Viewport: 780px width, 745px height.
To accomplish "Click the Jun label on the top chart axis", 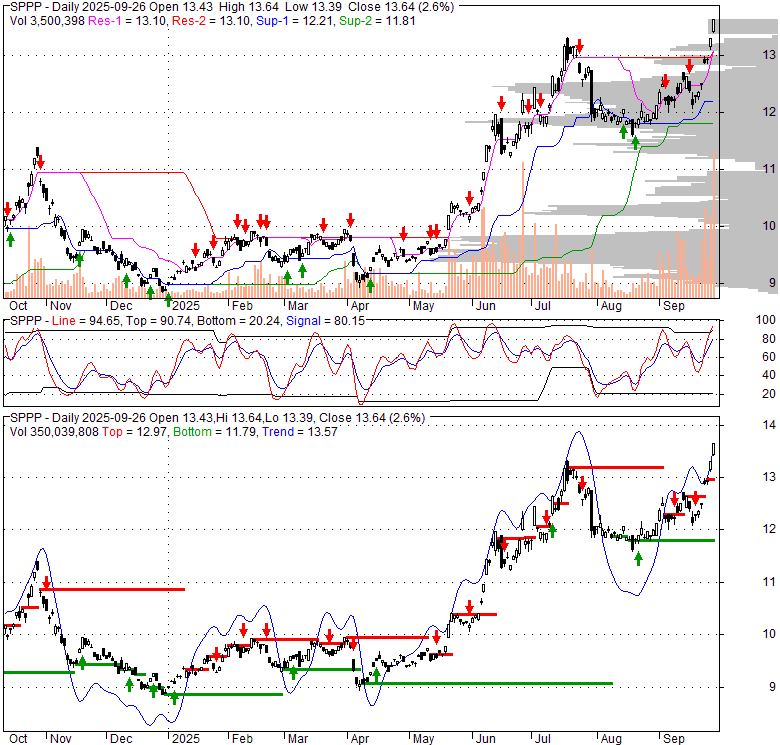I will 486,306.
